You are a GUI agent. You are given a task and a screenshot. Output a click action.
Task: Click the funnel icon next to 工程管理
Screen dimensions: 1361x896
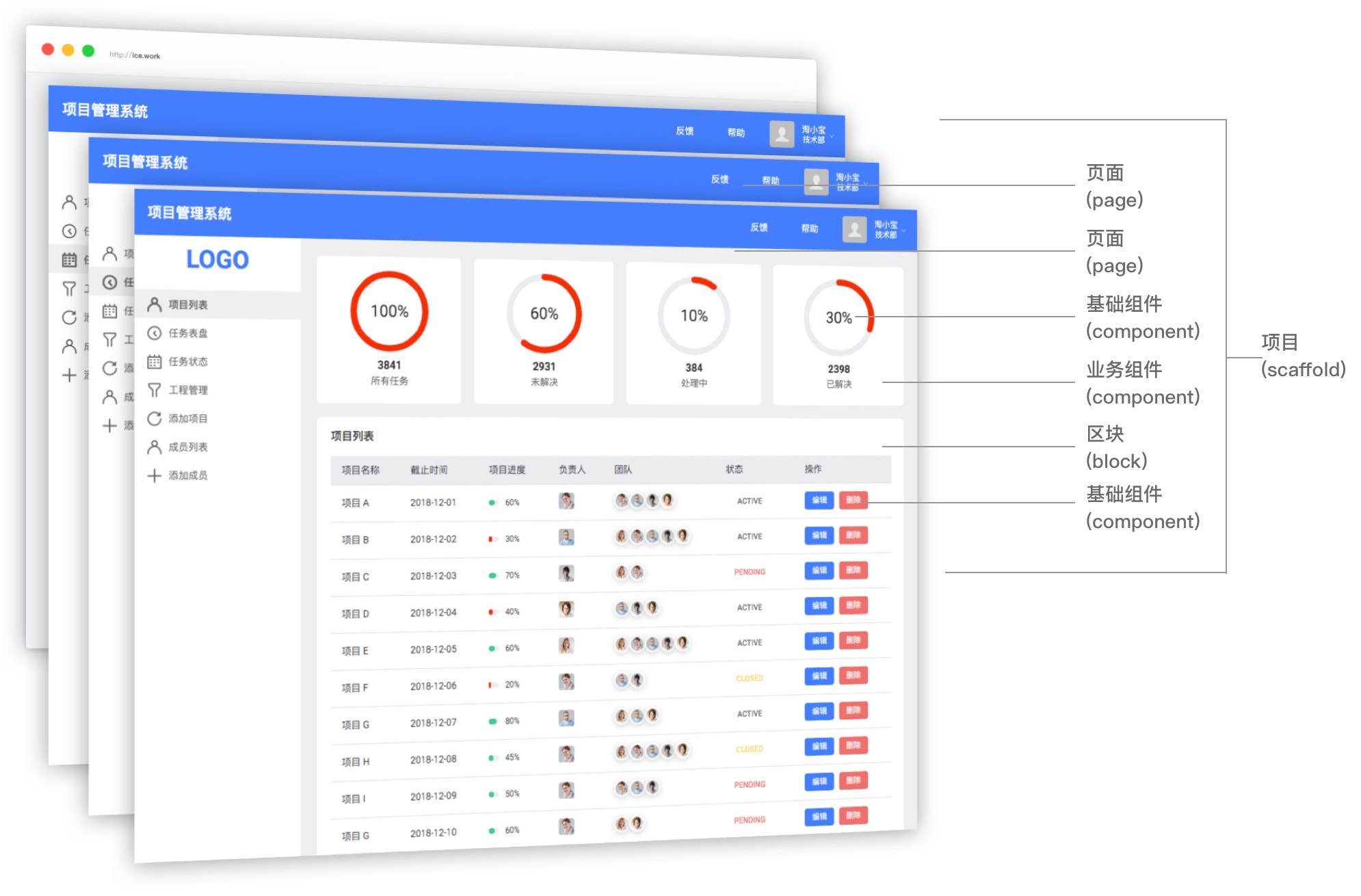155,390
